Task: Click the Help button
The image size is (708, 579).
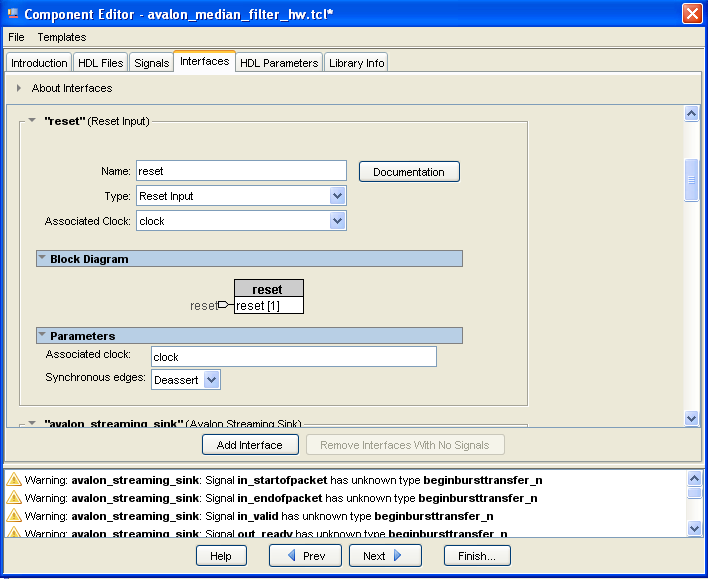Action: coord(221,556)
